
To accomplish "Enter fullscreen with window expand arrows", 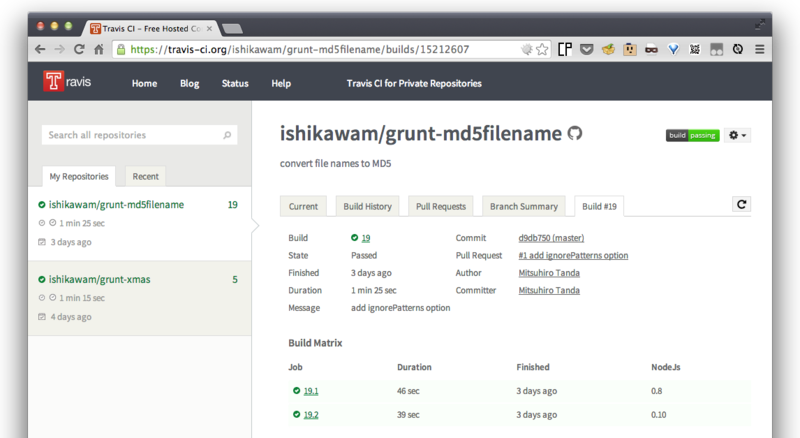I will [760, 24].
